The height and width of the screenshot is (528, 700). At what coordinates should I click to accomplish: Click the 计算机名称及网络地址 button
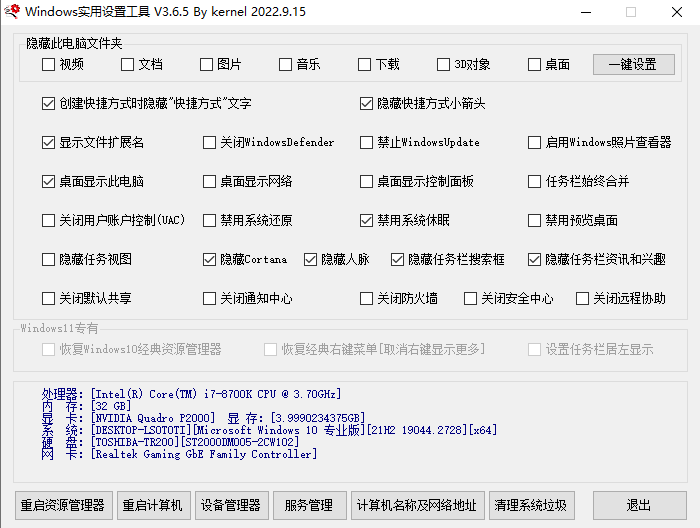(418, 505)
